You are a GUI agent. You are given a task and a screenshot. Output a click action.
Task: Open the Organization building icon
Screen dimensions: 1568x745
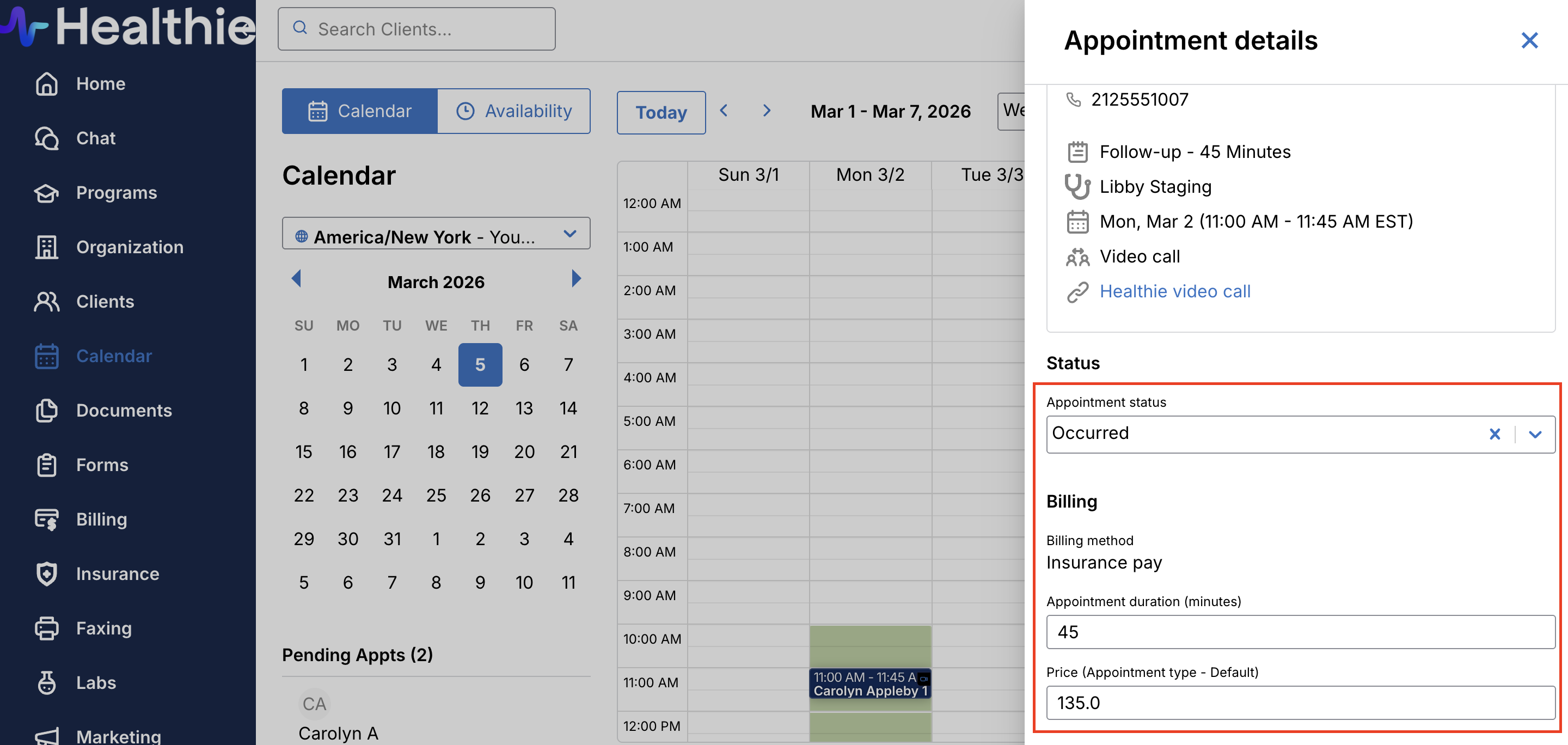(x=46, y=247)
